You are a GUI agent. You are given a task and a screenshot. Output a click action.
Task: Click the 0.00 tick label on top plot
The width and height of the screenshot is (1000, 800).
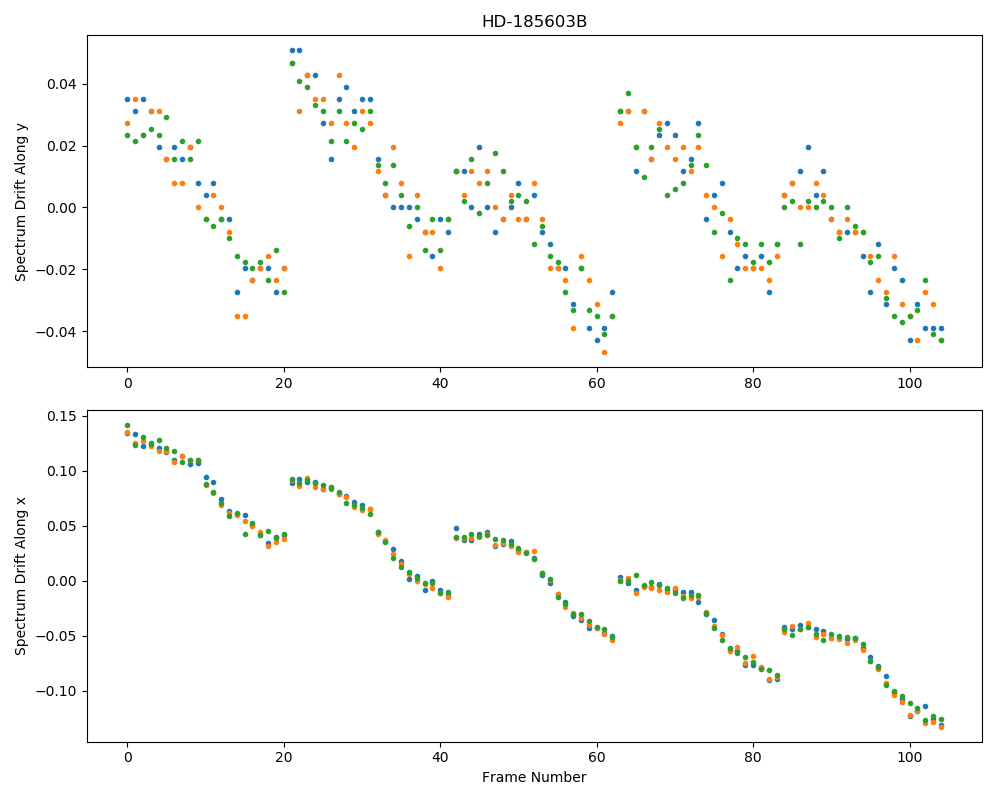(62, 208)
